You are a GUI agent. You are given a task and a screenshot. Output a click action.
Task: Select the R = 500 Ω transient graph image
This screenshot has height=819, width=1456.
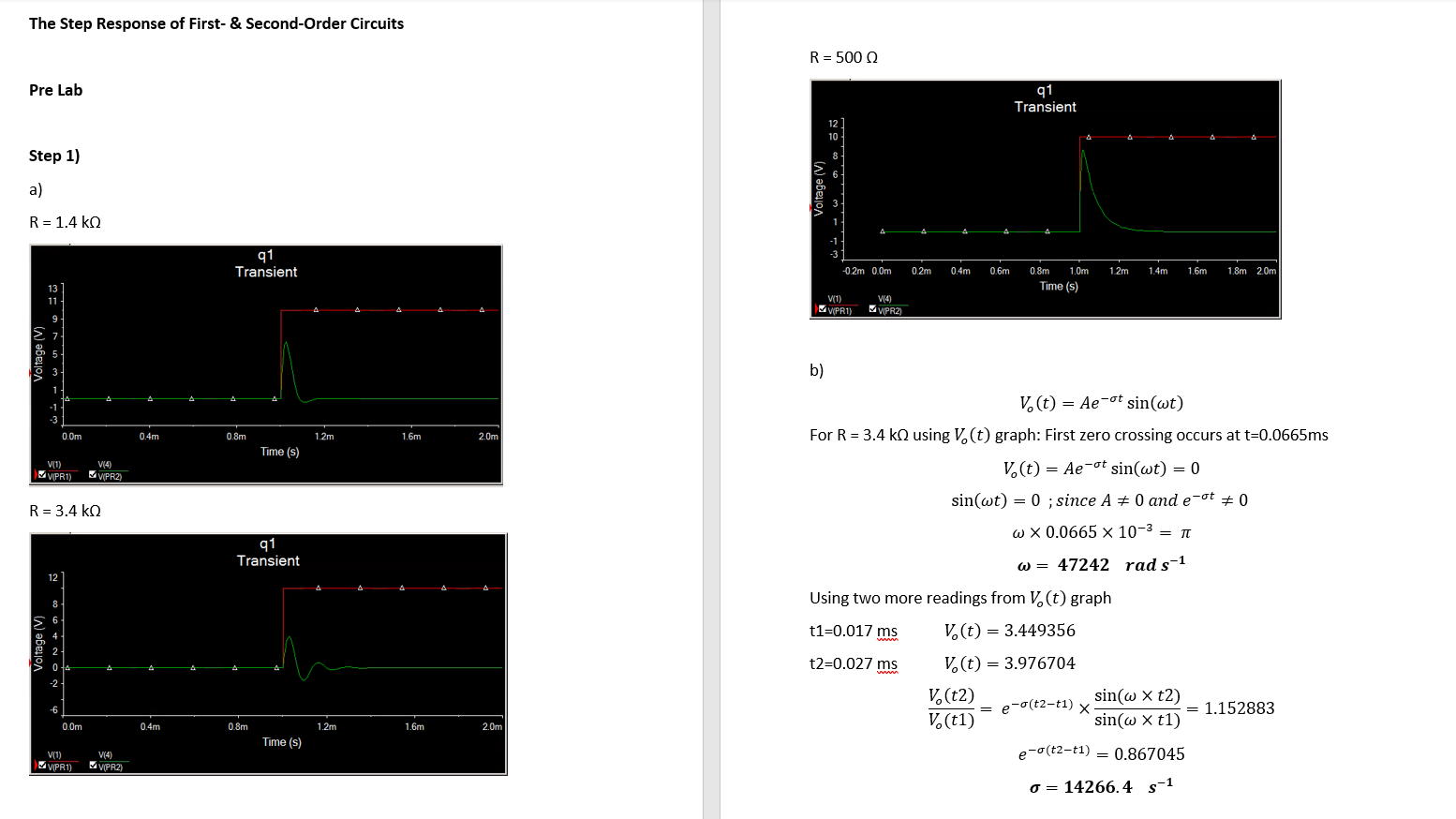click(x=1045, y=199)
